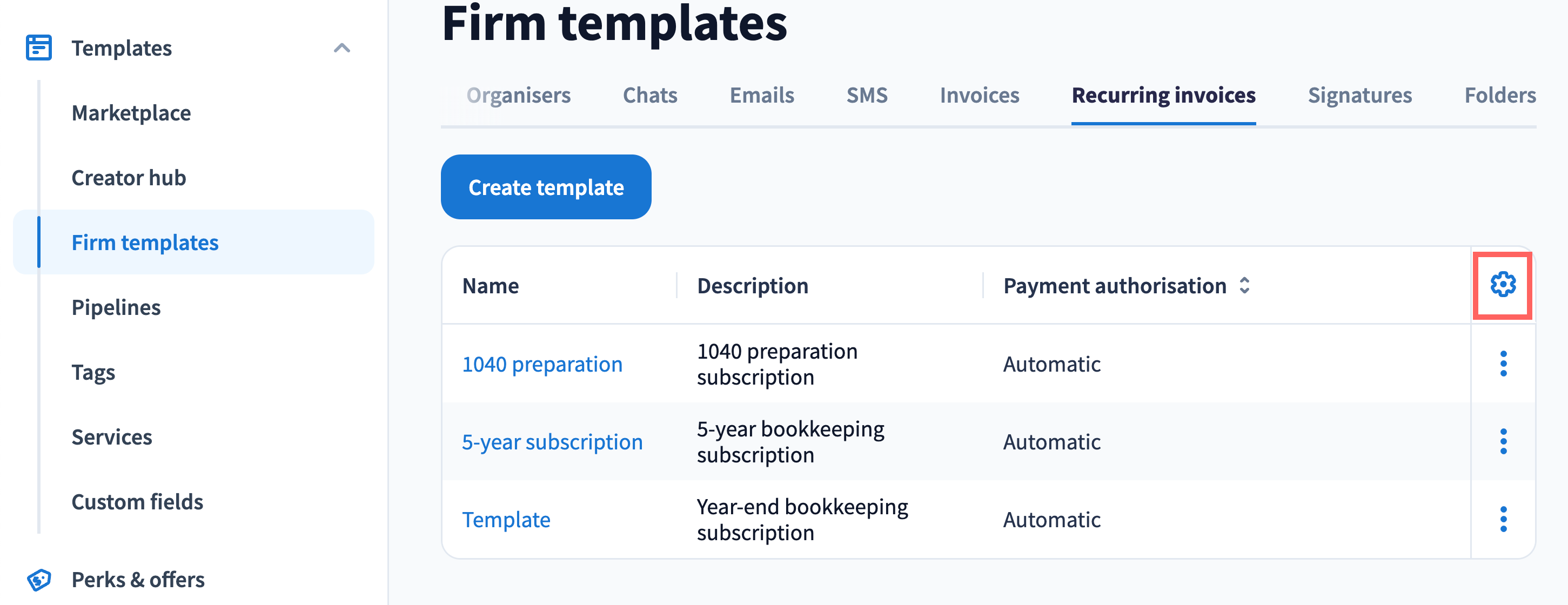Go to Marketplace in sidebar

(x=131, y=112)
